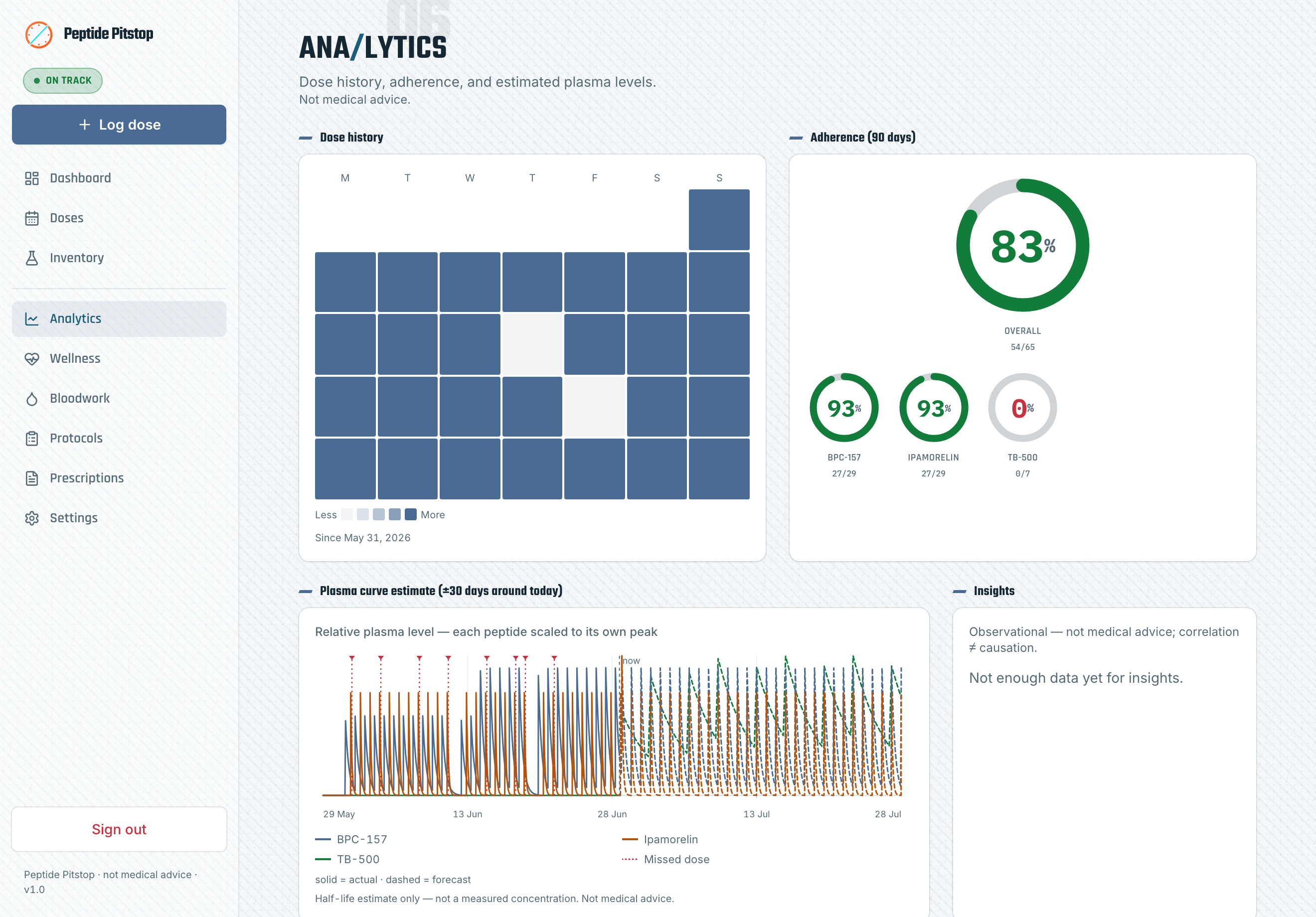The height and width of the screenshot is (917, 1316).
Task: Navigate to Protocols
Action: pyautogui.click(x=119, y=439)
